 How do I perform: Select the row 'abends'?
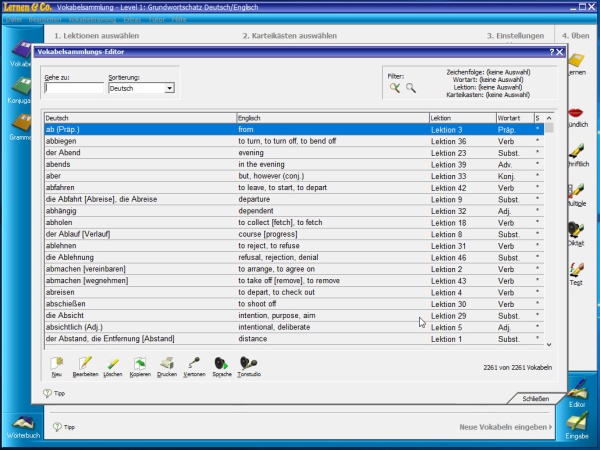point(294,165)
